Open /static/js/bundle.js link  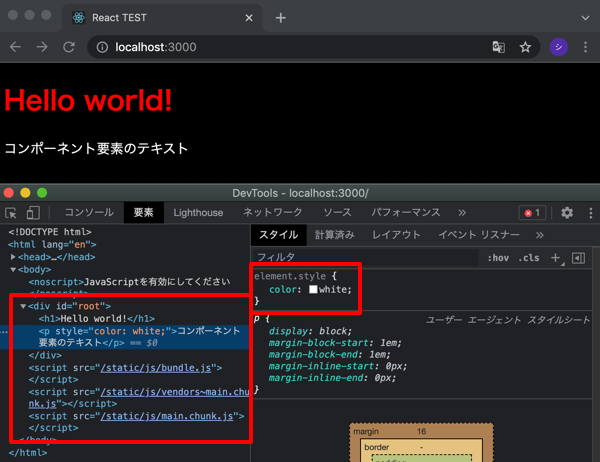(156, 368)
